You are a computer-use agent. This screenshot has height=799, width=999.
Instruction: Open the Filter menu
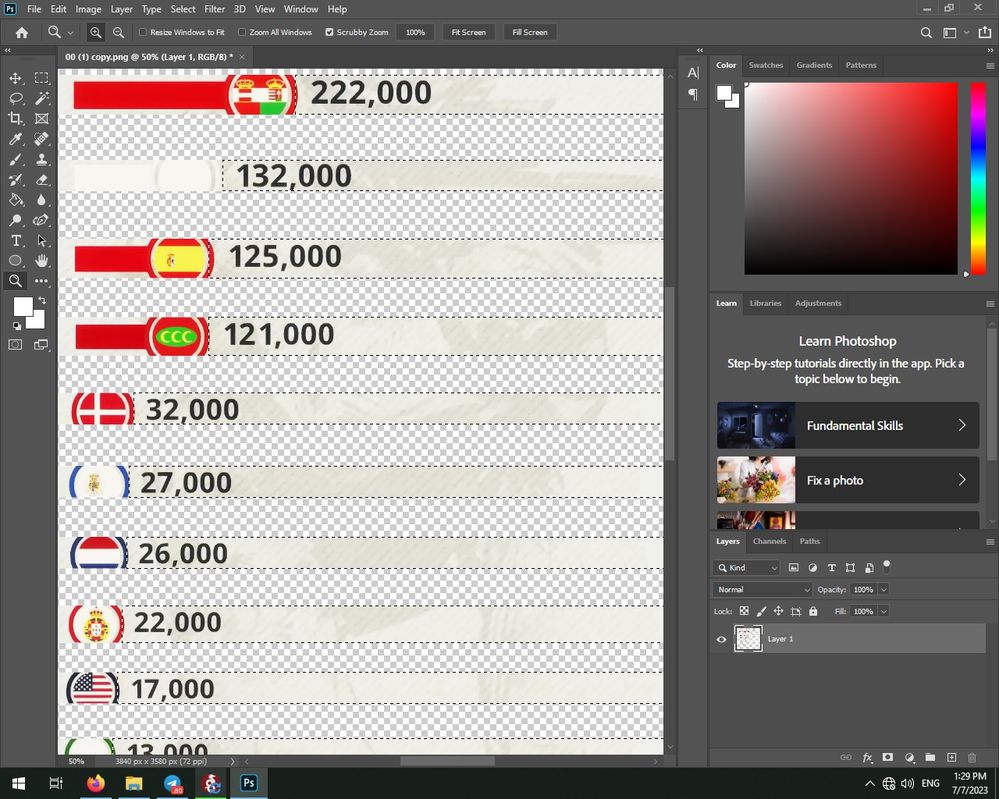point(214,9)
